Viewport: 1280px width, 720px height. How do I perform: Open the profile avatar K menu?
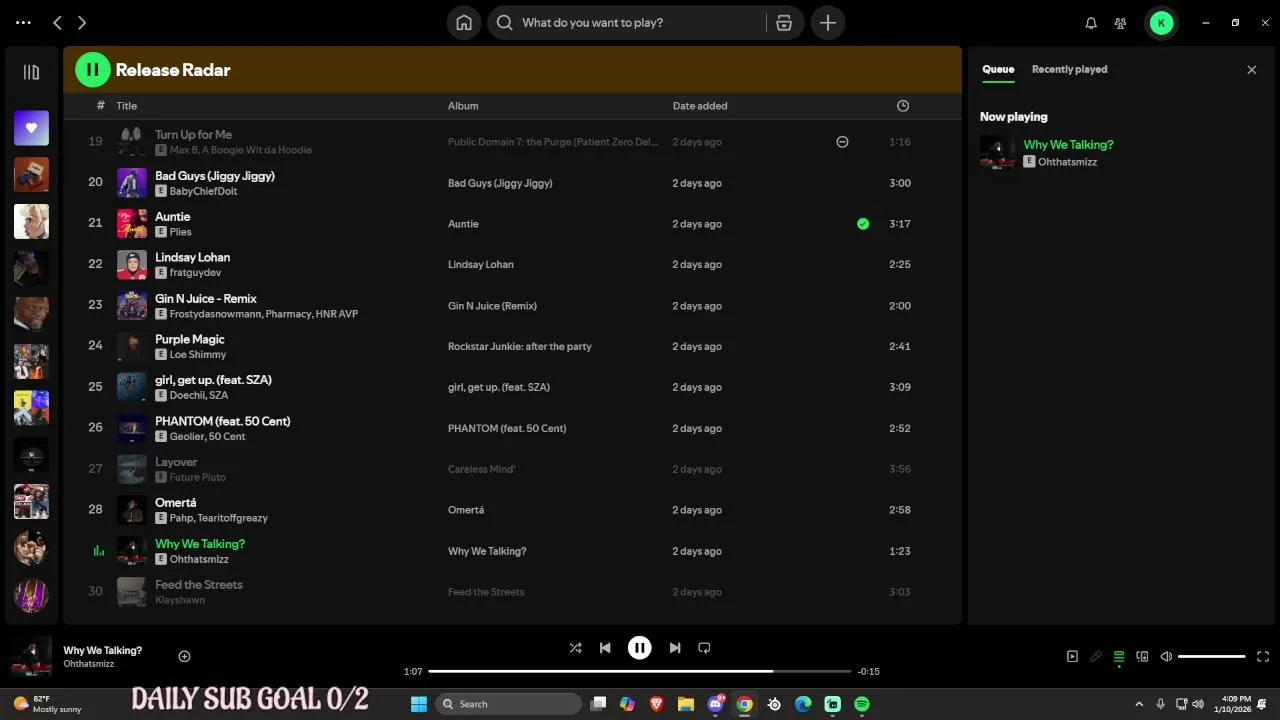click(x=1161, y=22)
